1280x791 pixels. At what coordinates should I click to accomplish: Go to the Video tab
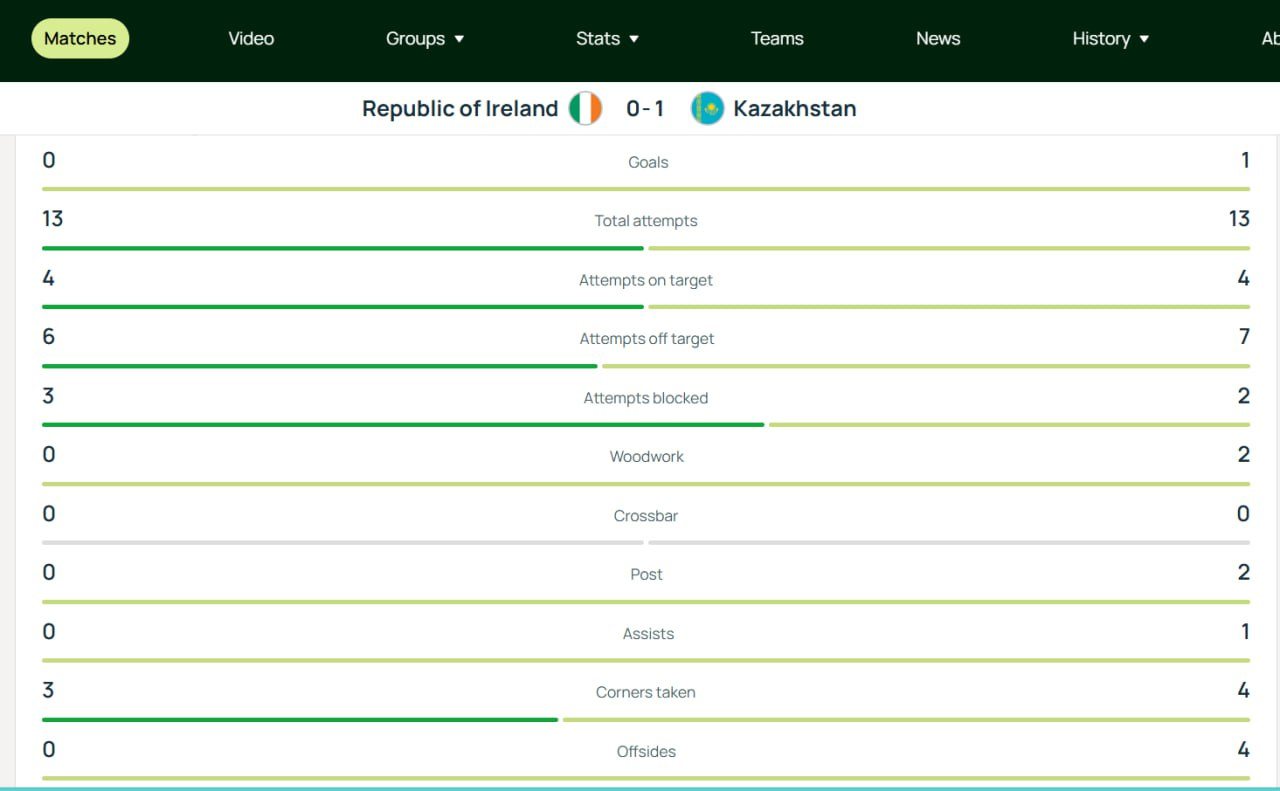tap(251, 39)
